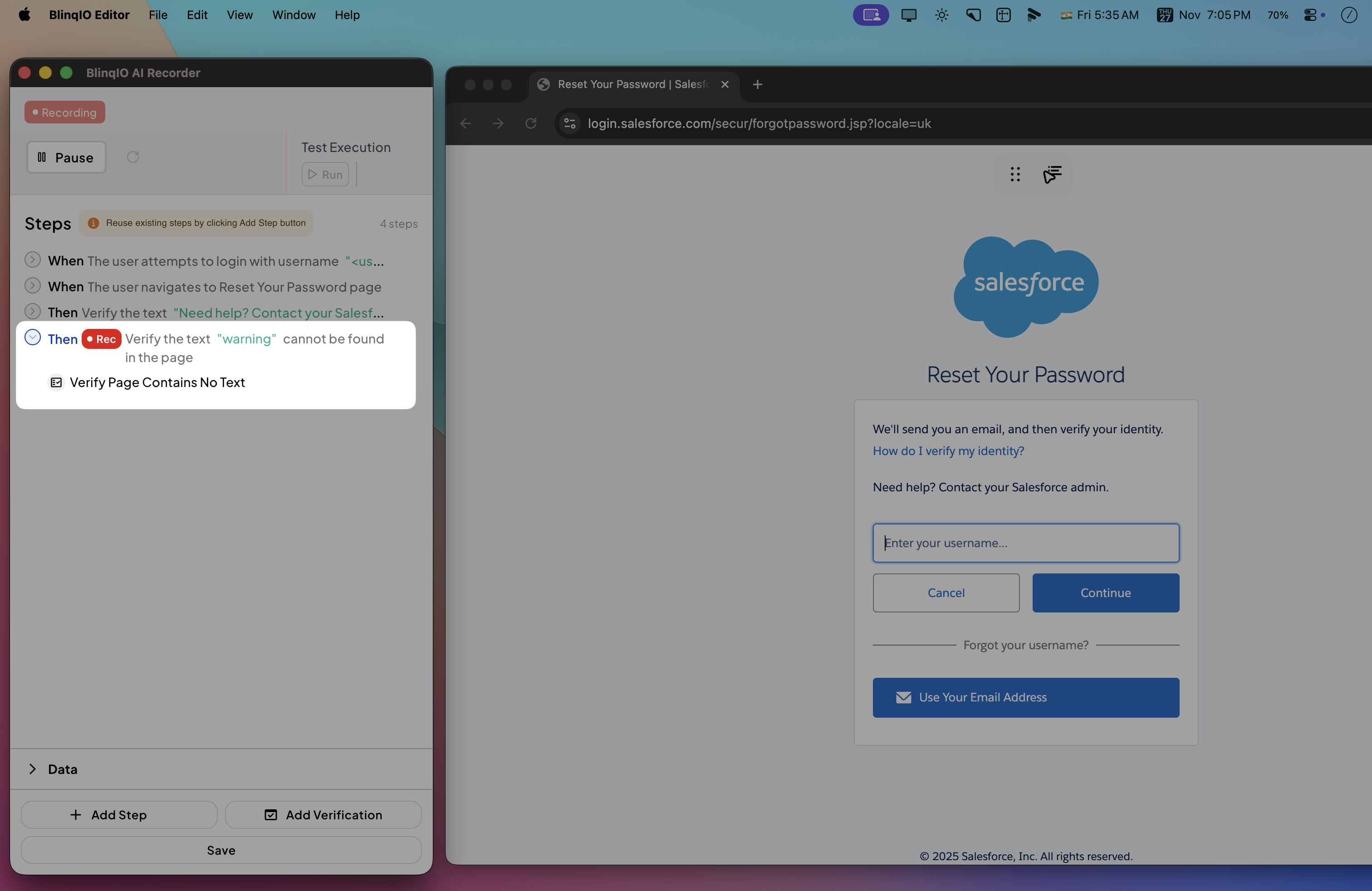Click the Verify Page Contains No Text icon
The height and width of the screenshot is (891, 1372).
click(56, 382)
